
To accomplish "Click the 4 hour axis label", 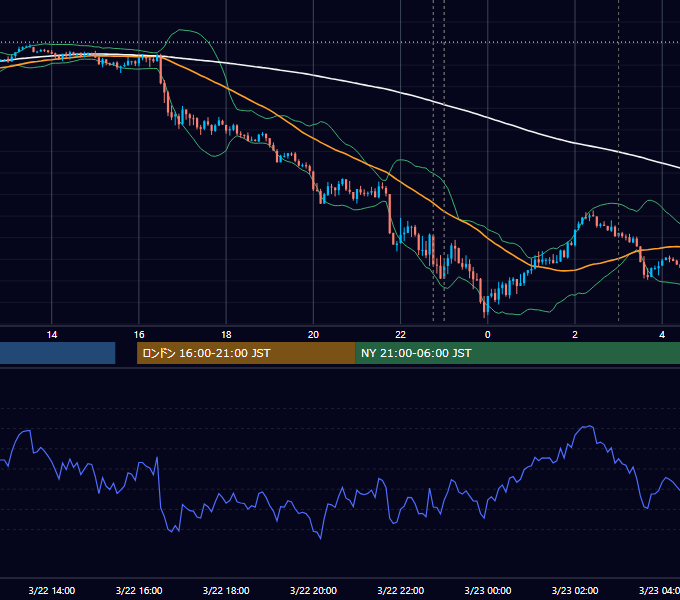I will click(662, 335).
